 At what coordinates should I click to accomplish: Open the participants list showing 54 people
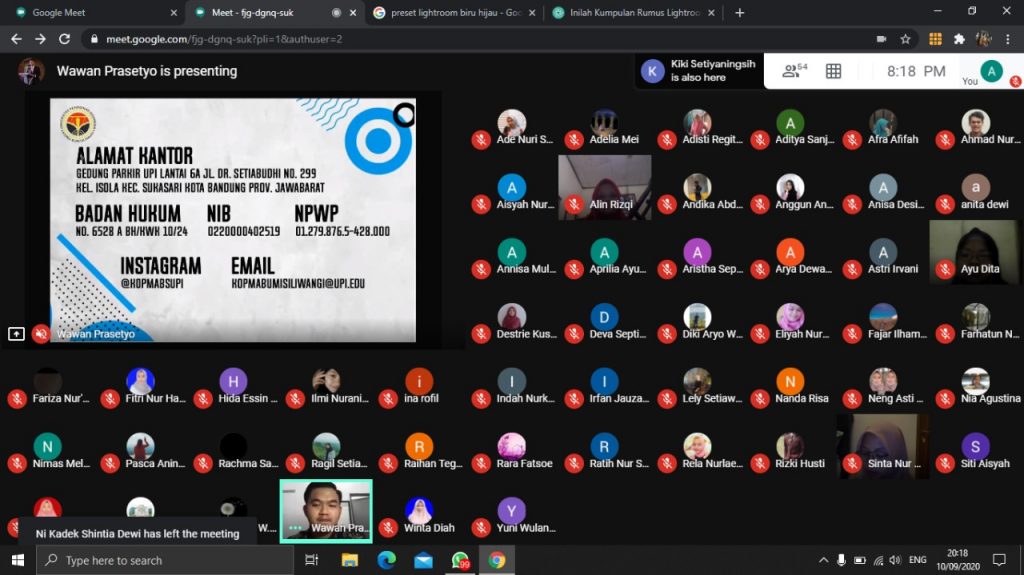[795, 71]
